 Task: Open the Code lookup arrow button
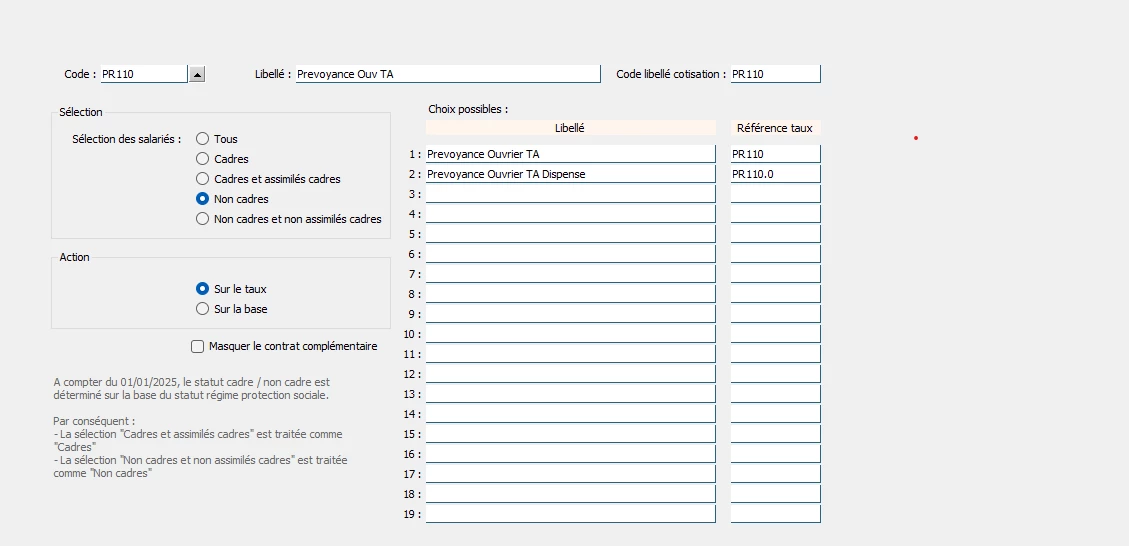(197, 74)
